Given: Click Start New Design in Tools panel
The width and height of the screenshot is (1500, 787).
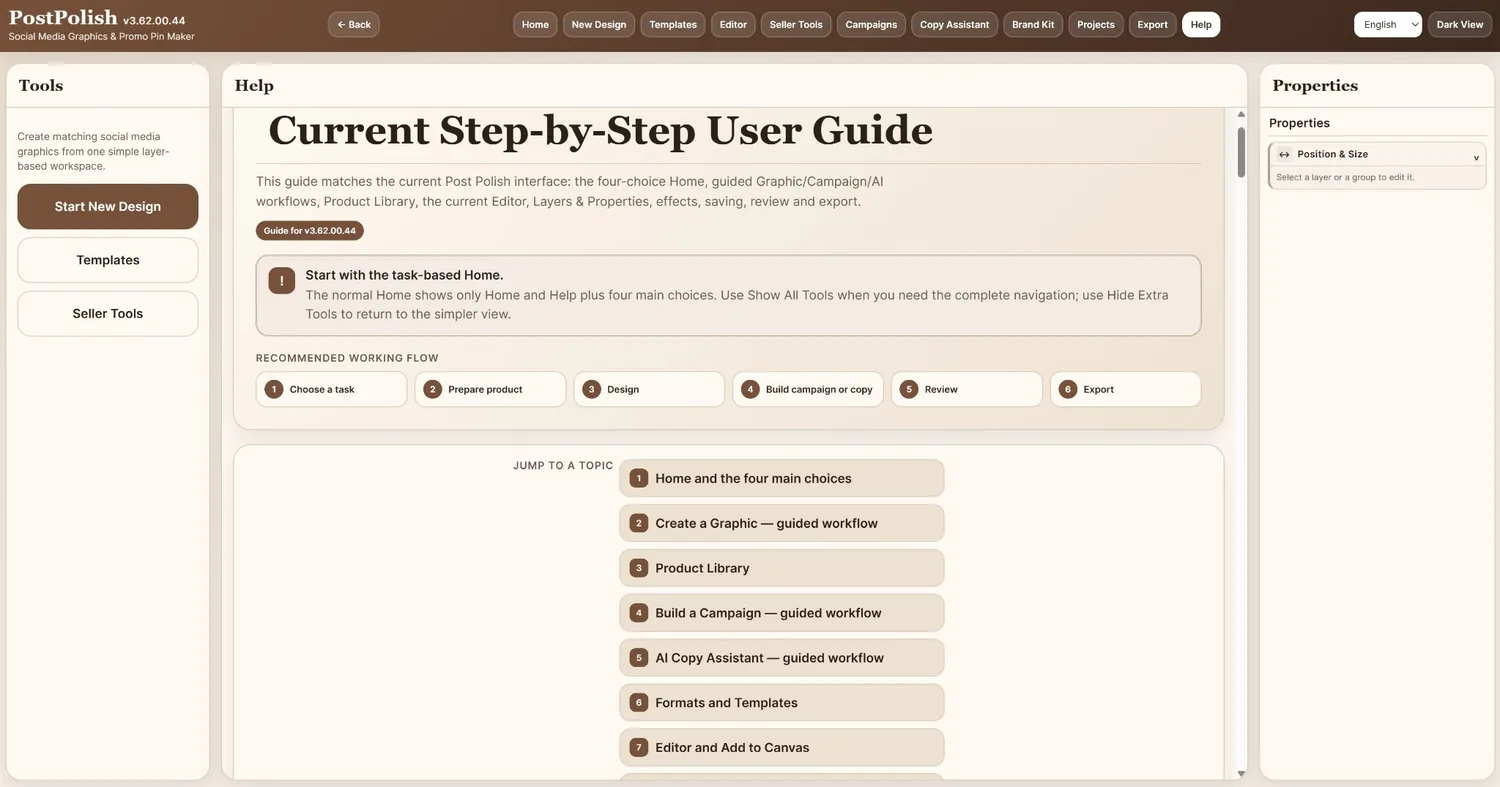Looking at the screenshot, I should [108, 206].
